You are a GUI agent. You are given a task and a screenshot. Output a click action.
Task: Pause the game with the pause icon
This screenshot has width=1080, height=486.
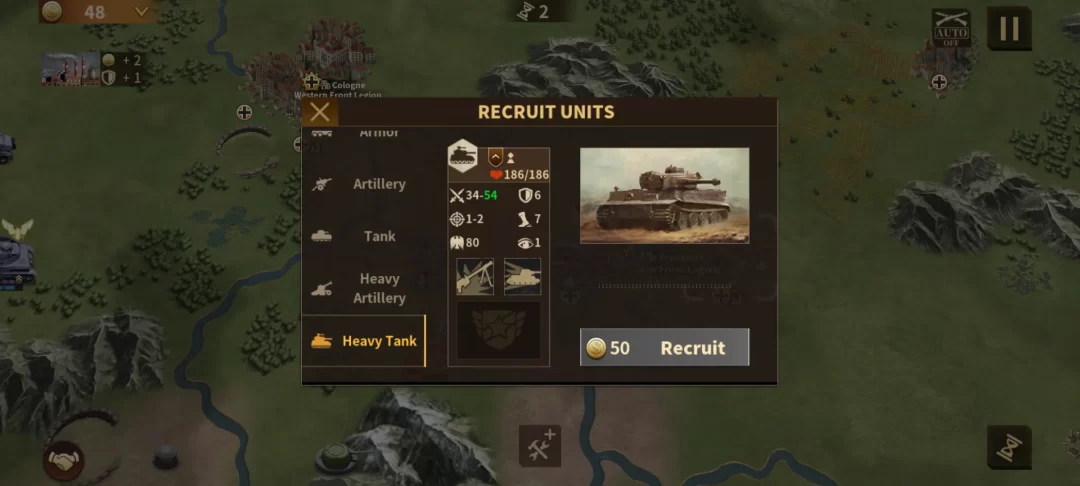(x=1009, y=28)
